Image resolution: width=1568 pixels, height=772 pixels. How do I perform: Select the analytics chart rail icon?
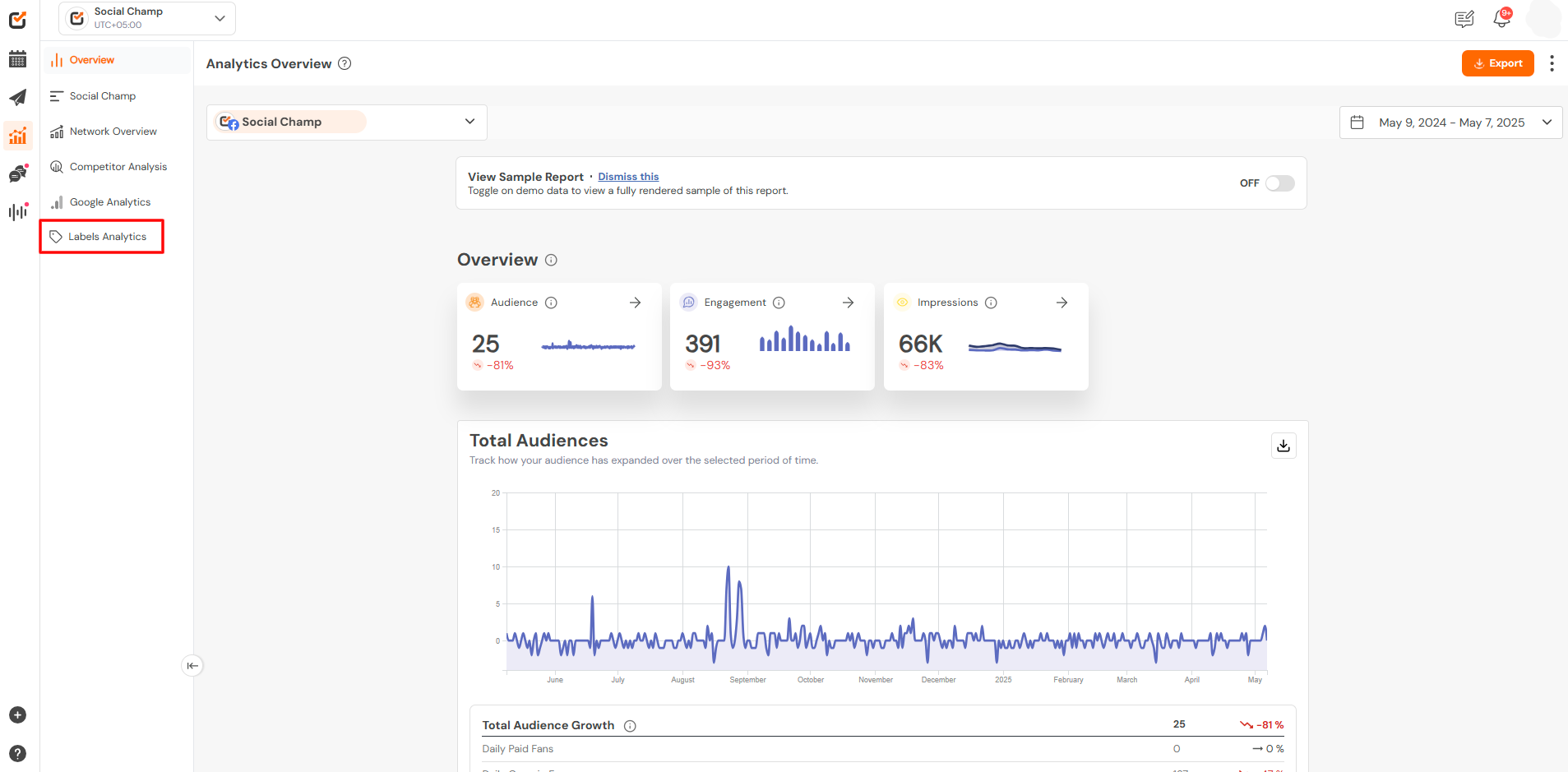click(17, 136)
